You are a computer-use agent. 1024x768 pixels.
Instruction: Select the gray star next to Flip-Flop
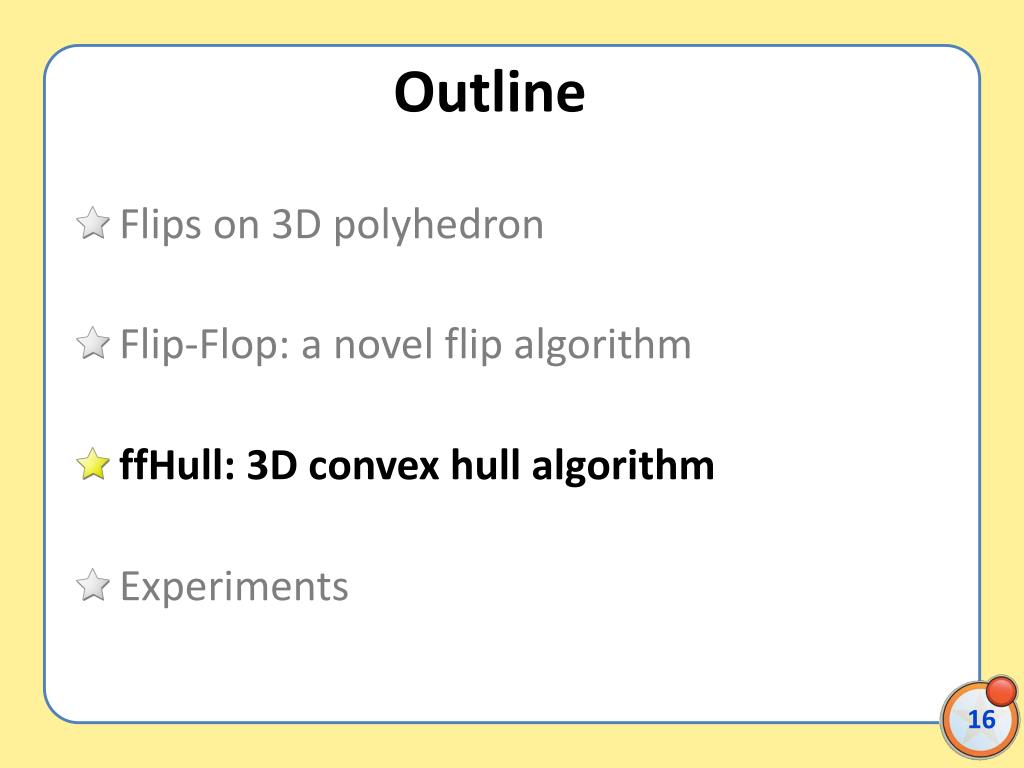(x=93, y=343)
